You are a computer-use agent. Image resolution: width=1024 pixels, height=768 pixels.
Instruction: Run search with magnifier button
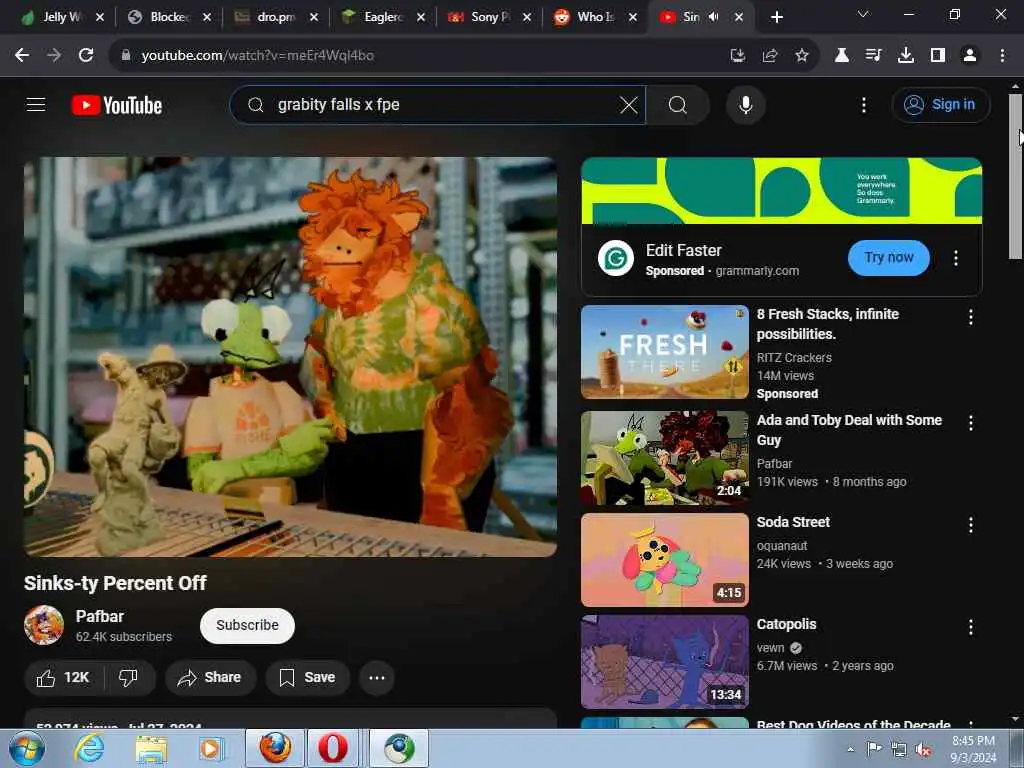[678, 104]
